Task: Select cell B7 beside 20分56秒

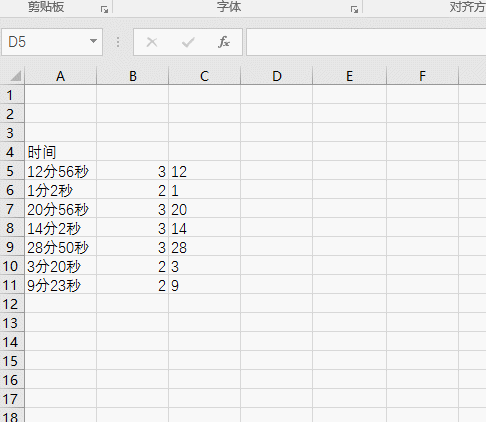Action: [133, 209]
